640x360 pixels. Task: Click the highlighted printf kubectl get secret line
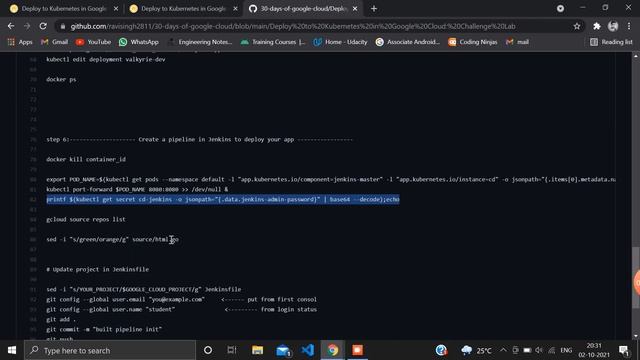point(223,199)
